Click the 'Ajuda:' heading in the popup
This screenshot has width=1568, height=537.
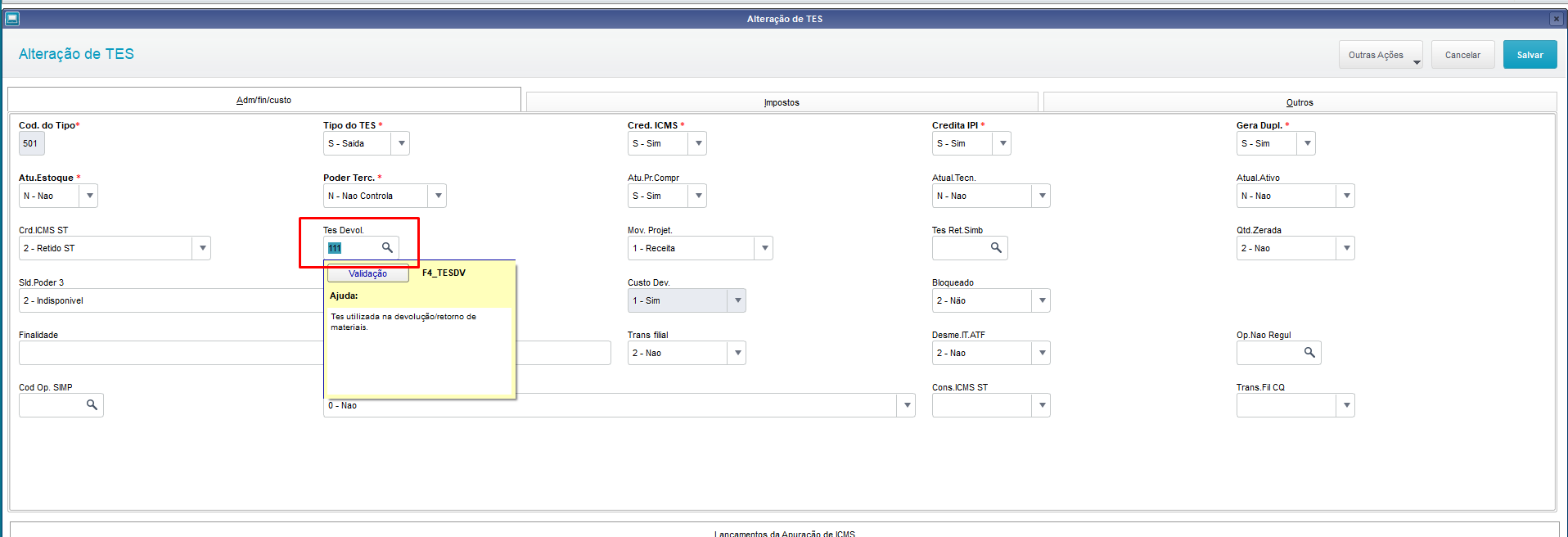point(344,296)
